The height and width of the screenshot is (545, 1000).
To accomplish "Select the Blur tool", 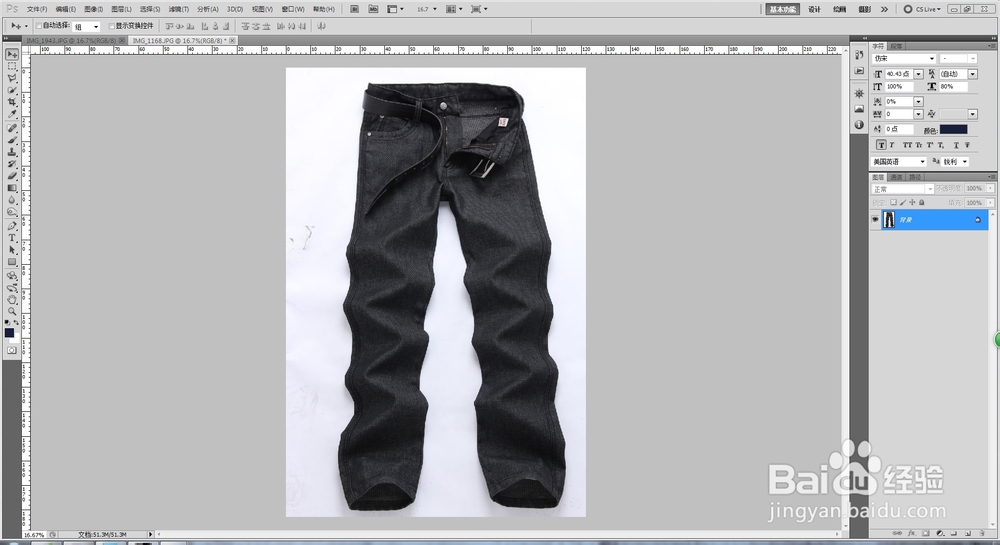I will (11, 200).
